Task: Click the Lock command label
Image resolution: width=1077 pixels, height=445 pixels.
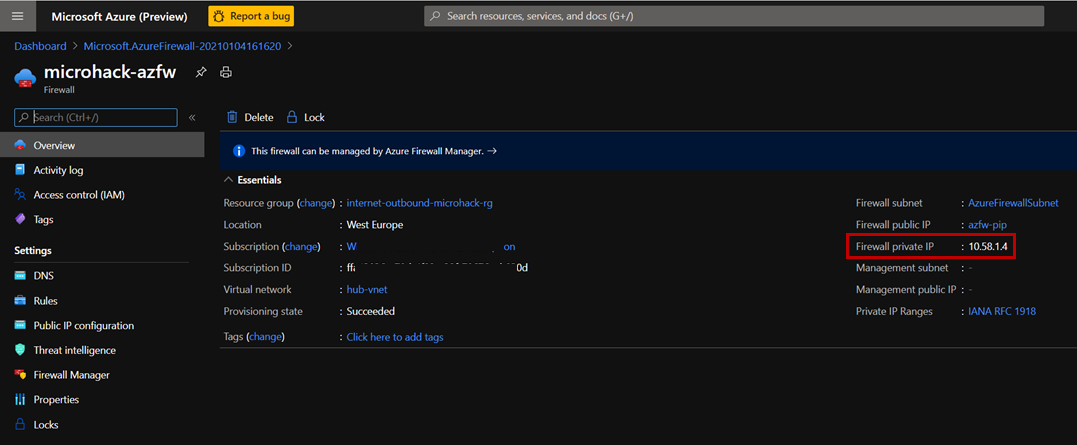Action: (x=315, y=117)
